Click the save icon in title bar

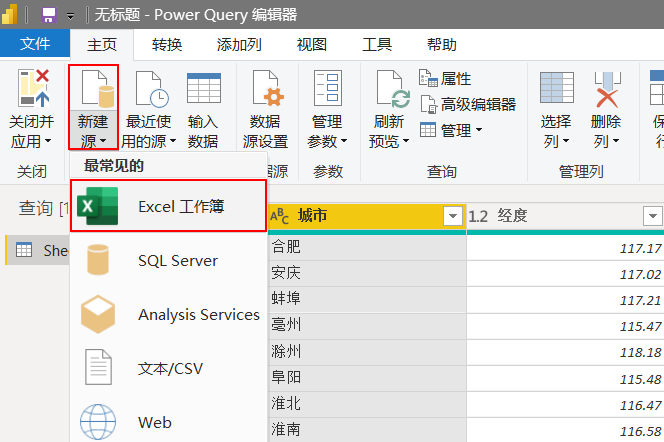[x=48, y=15]
